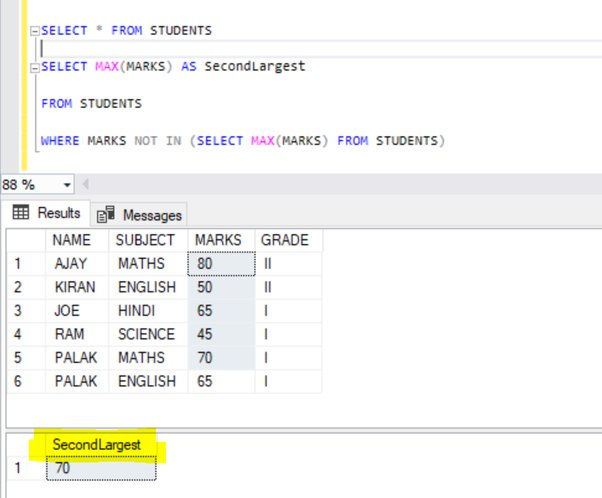Collapse the SELECT MAX(MARKS) query block
Viewport: 602px width, 498px height.
pyautogui.click(x=35, y=68)
